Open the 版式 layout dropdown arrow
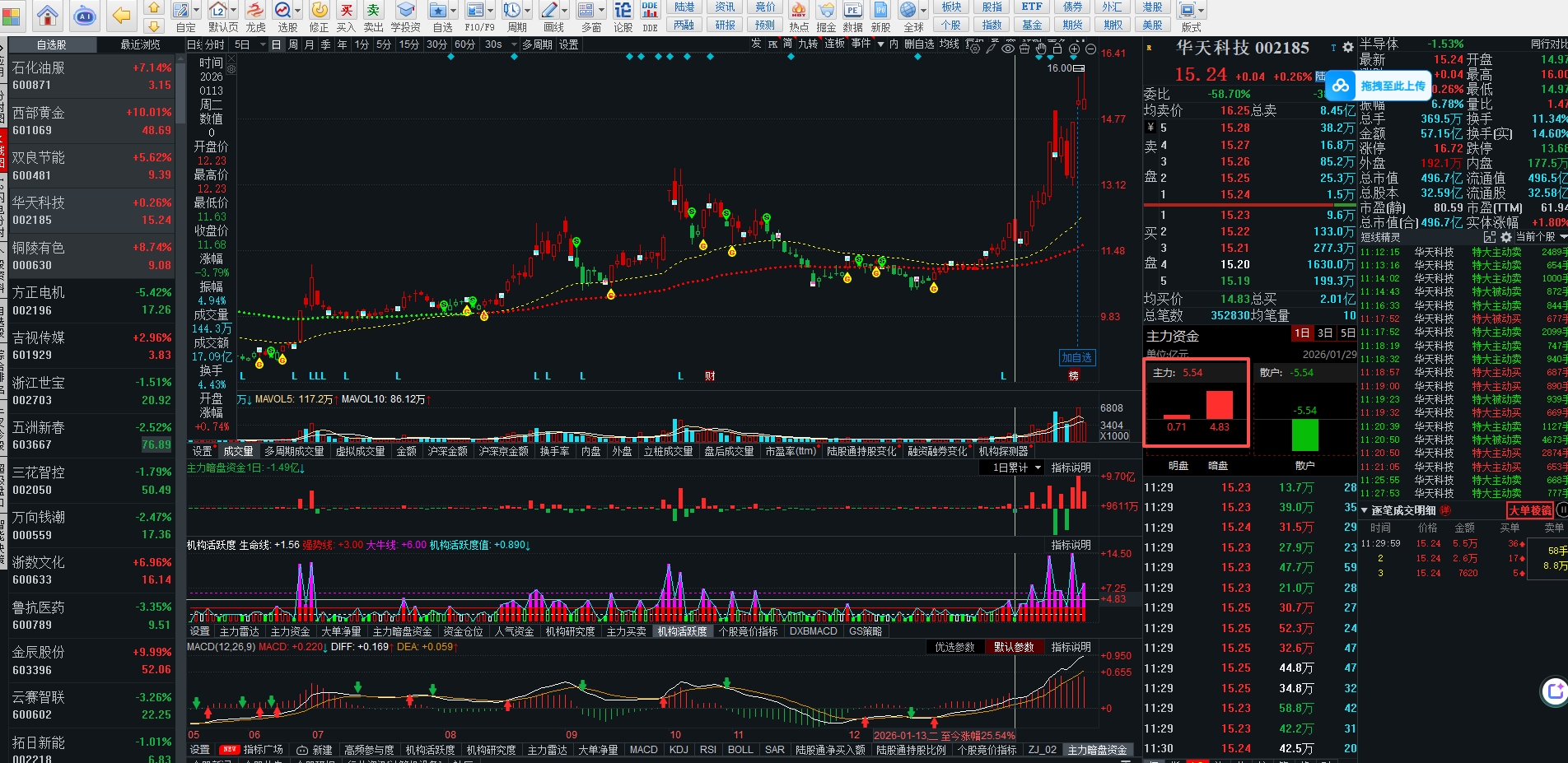This screenshot has height=763, width=1568. click(x=1202, y=11)
